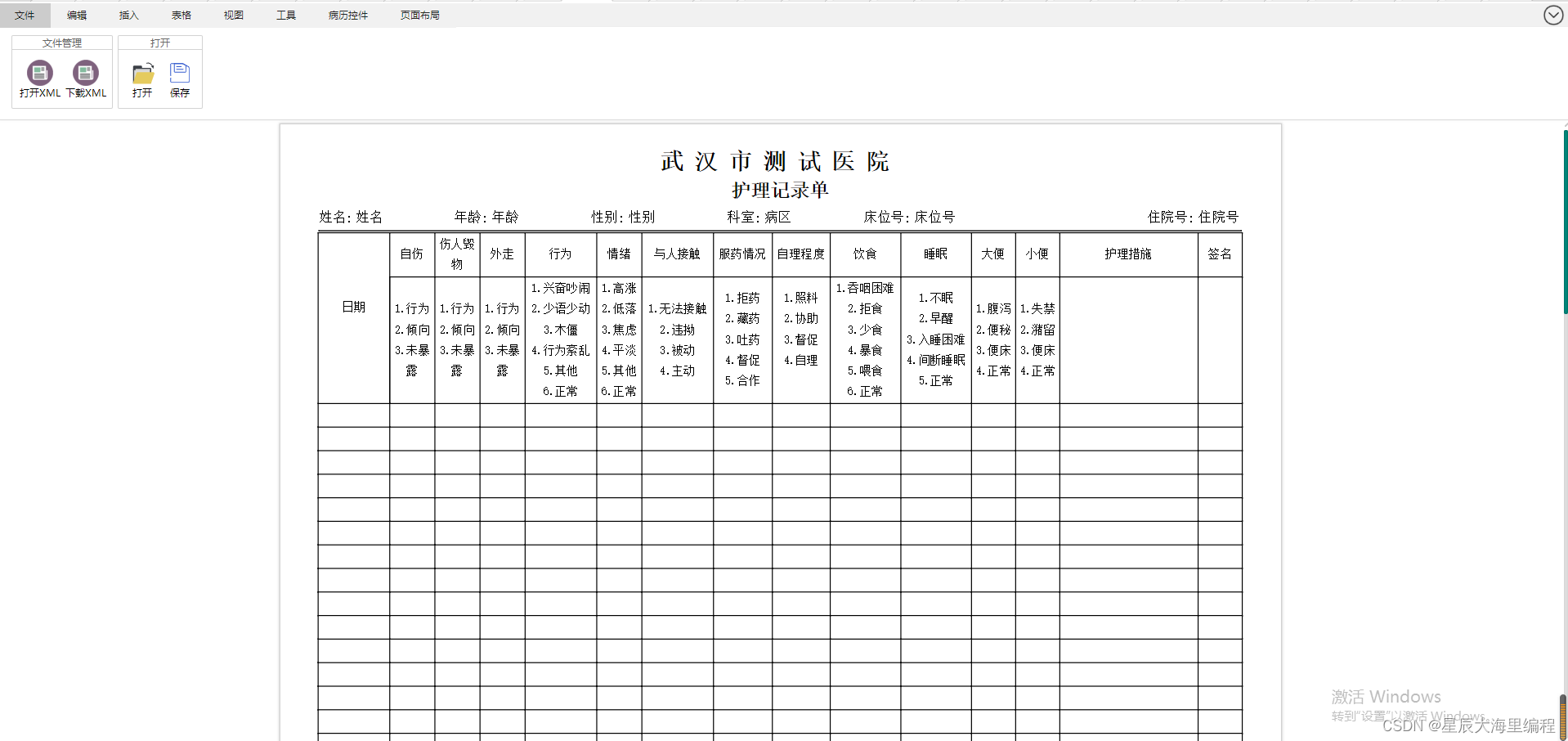Click the 姓名 input field in the header
The height and width of the screenshot is (741, 1568).
370,217
